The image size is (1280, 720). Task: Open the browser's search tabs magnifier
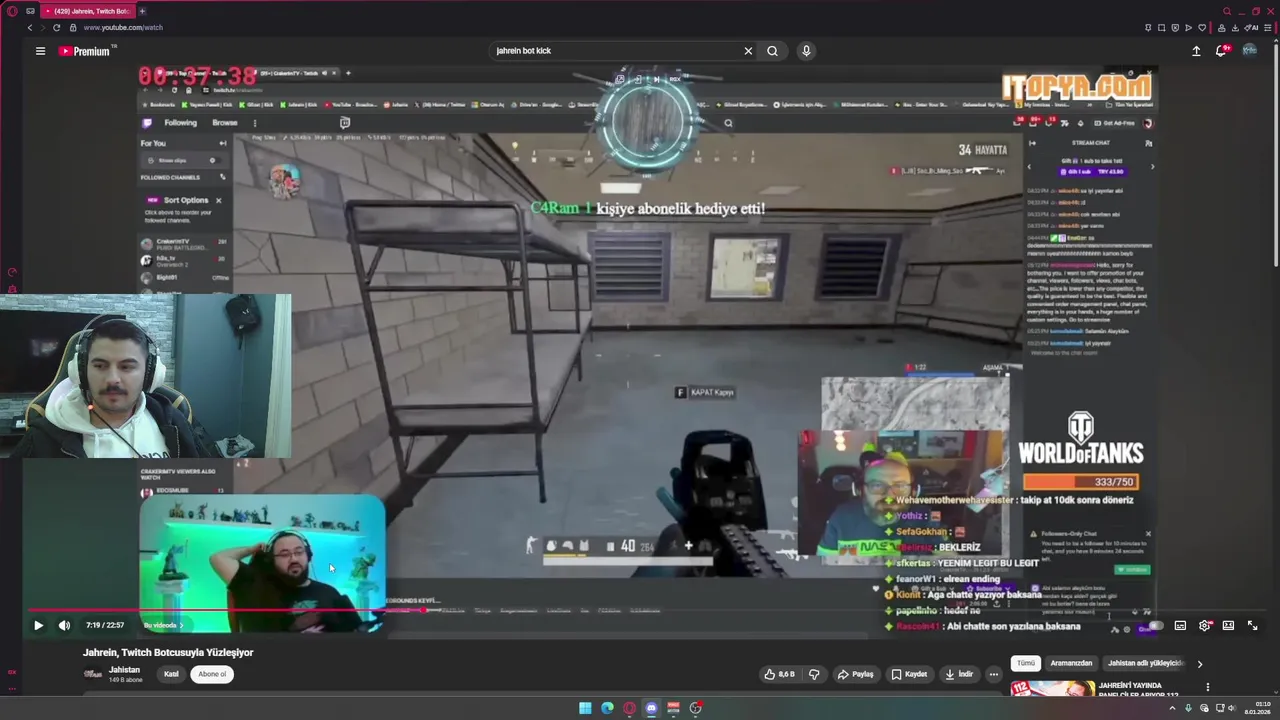(x=1227, y=11)
